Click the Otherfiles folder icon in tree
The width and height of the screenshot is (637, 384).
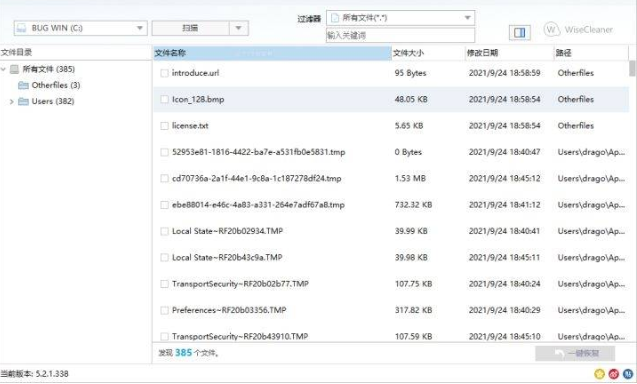(x=23, y=85)
